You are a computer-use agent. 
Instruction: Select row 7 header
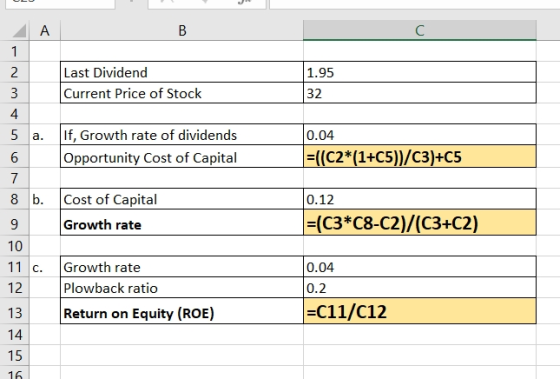pos(14,178)
